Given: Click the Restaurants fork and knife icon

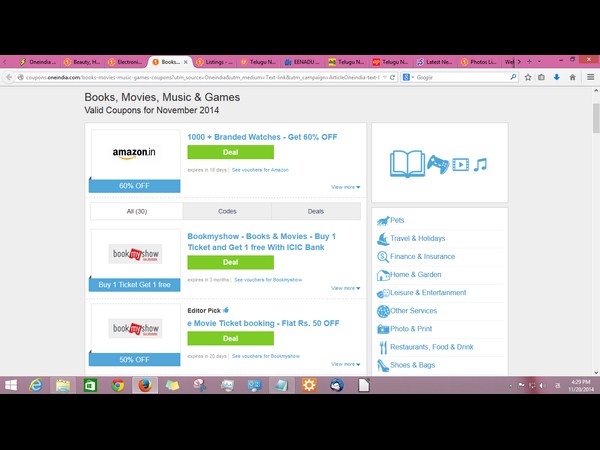Looking at the screenshot, I should pyautogui.click(x=382, y=347).
